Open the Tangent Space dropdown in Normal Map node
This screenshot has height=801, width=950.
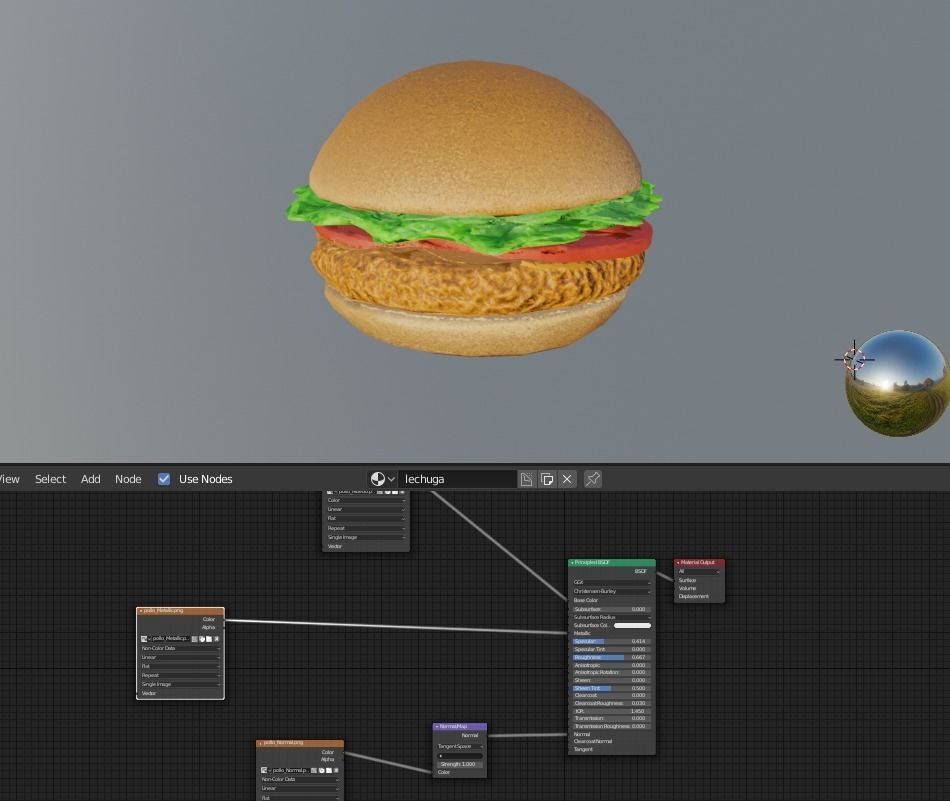tap(460, 746)
